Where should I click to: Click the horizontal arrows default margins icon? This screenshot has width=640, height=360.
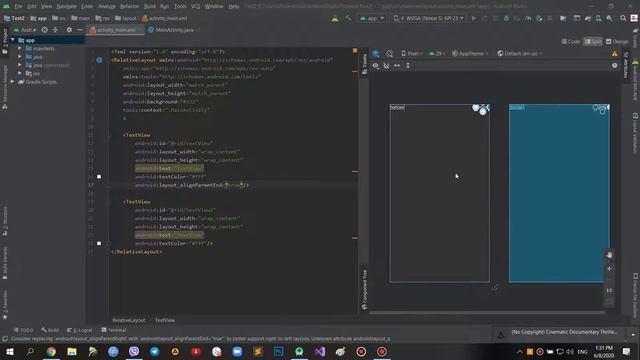[x=397, y=65]
